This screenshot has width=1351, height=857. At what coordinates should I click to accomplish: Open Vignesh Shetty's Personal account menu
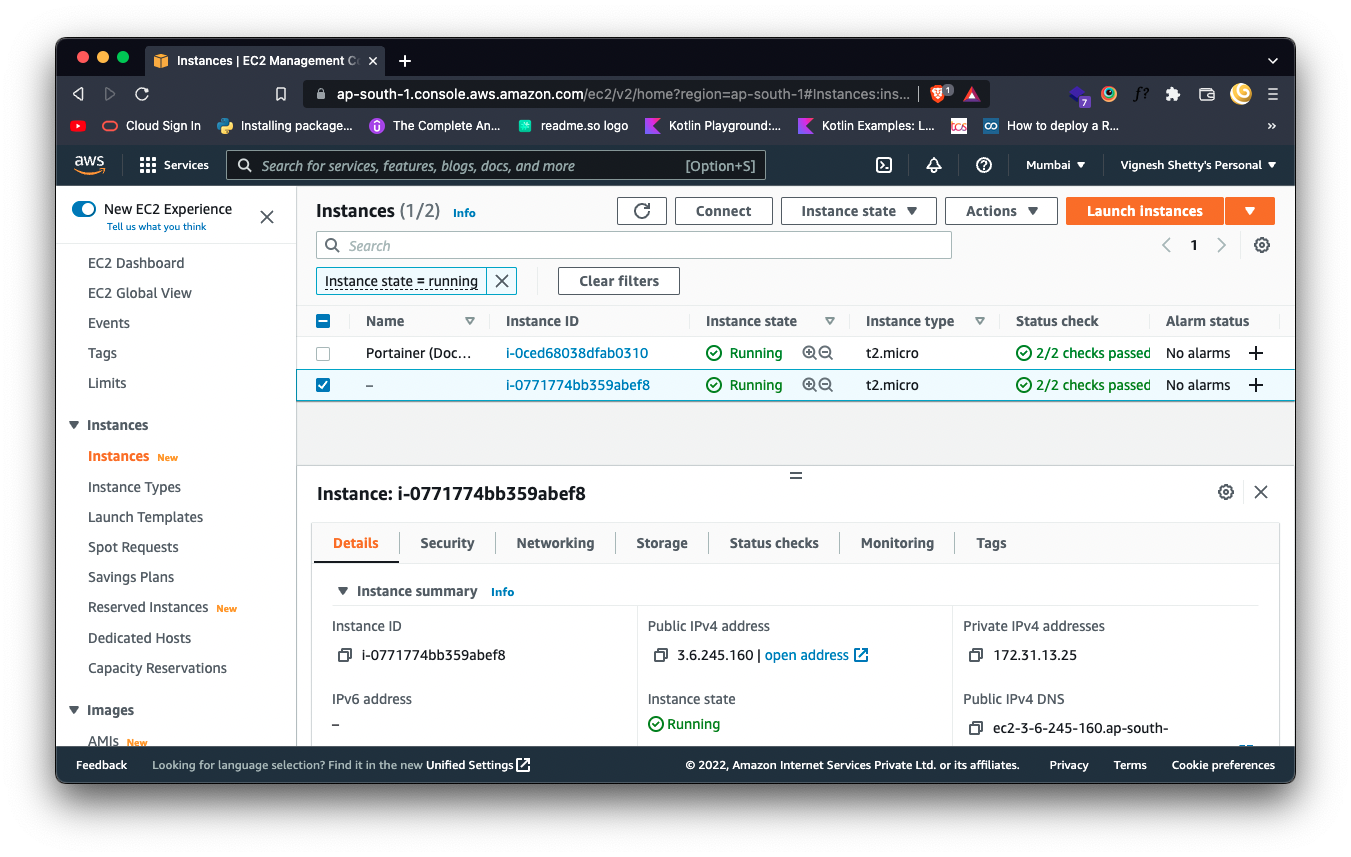(1198, 165)
